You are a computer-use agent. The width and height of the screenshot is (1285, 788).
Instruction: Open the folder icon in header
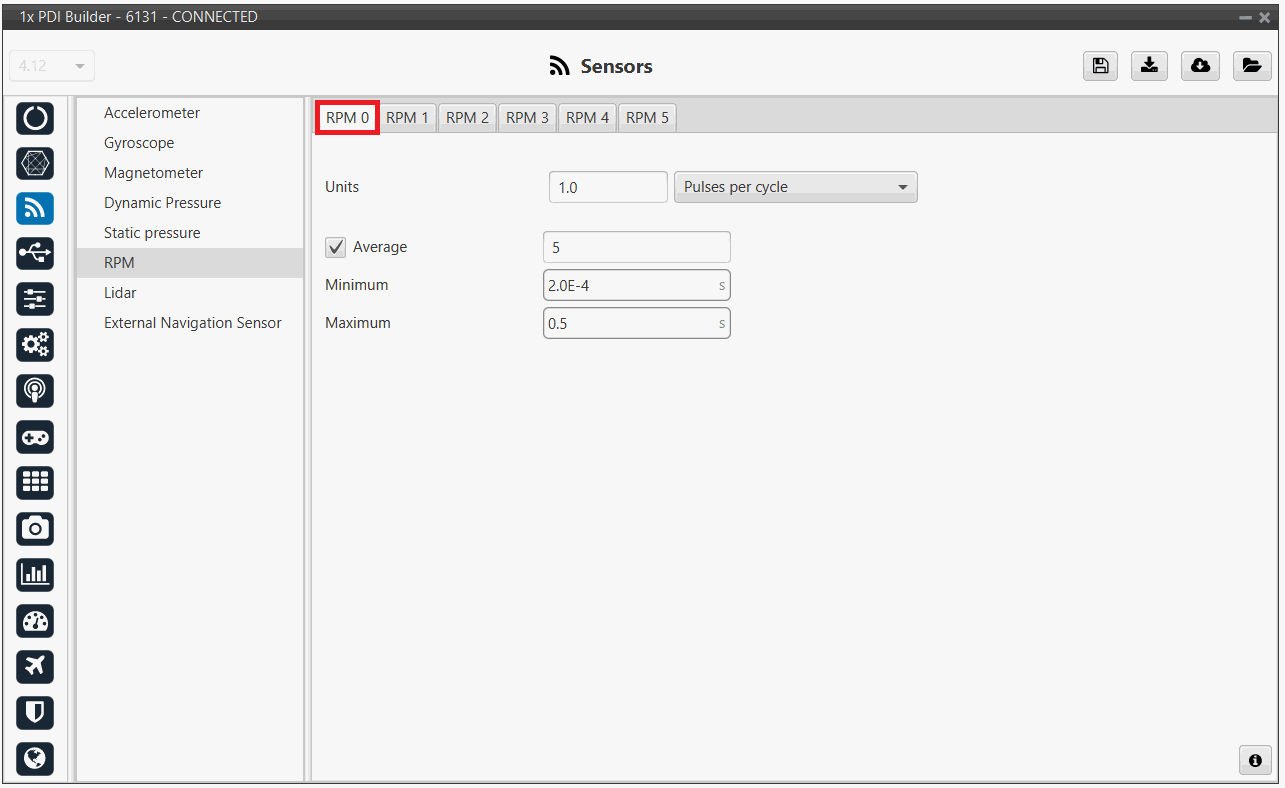pyautogui.click(x=1251, y=66)
